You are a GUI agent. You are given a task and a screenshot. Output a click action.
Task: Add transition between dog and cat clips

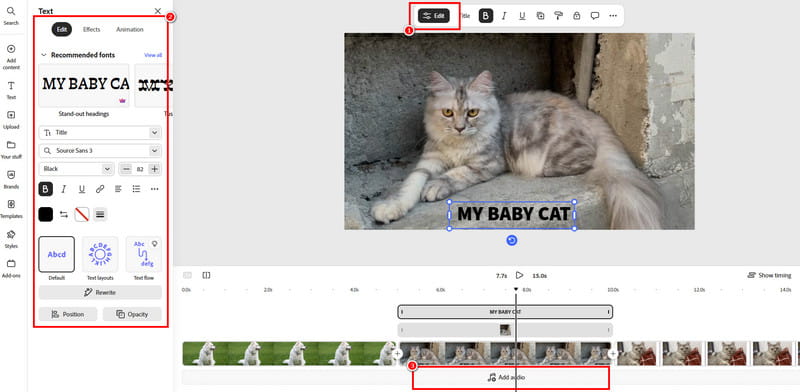pyautogui.click(x=397, y=354)
